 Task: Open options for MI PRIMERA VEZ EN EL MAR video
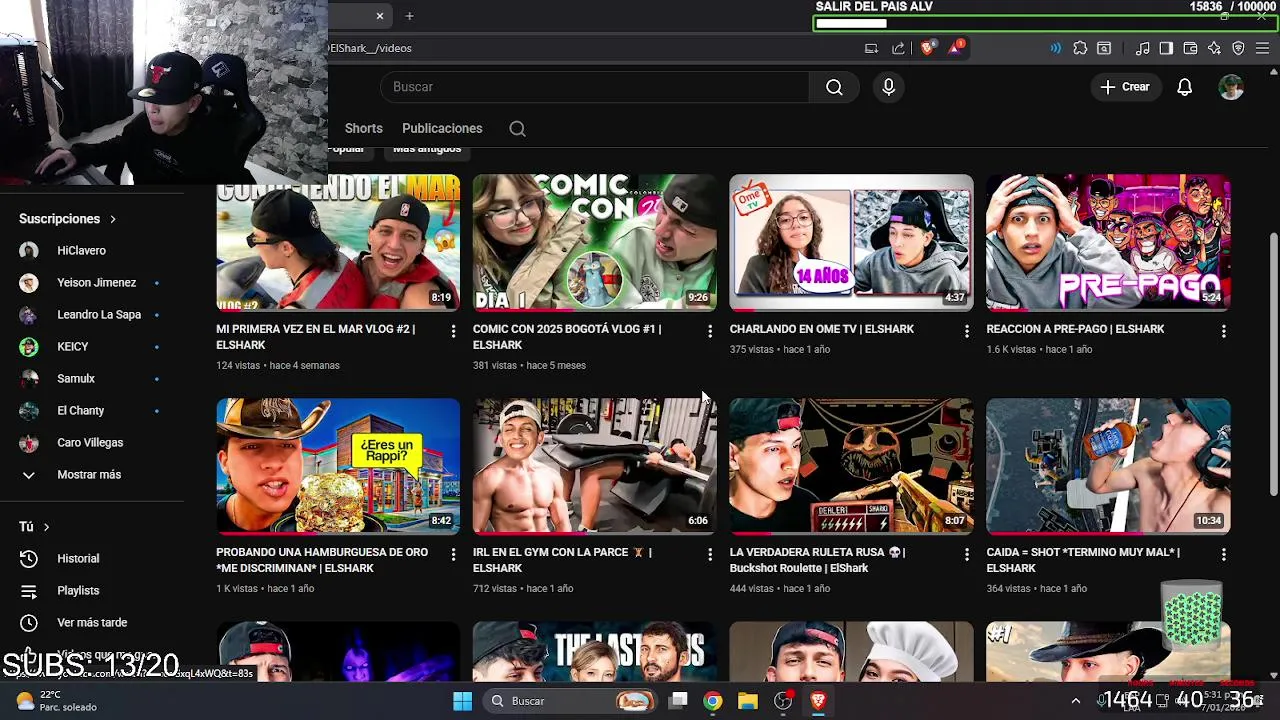pyautogui.click(x=453, y=331)
